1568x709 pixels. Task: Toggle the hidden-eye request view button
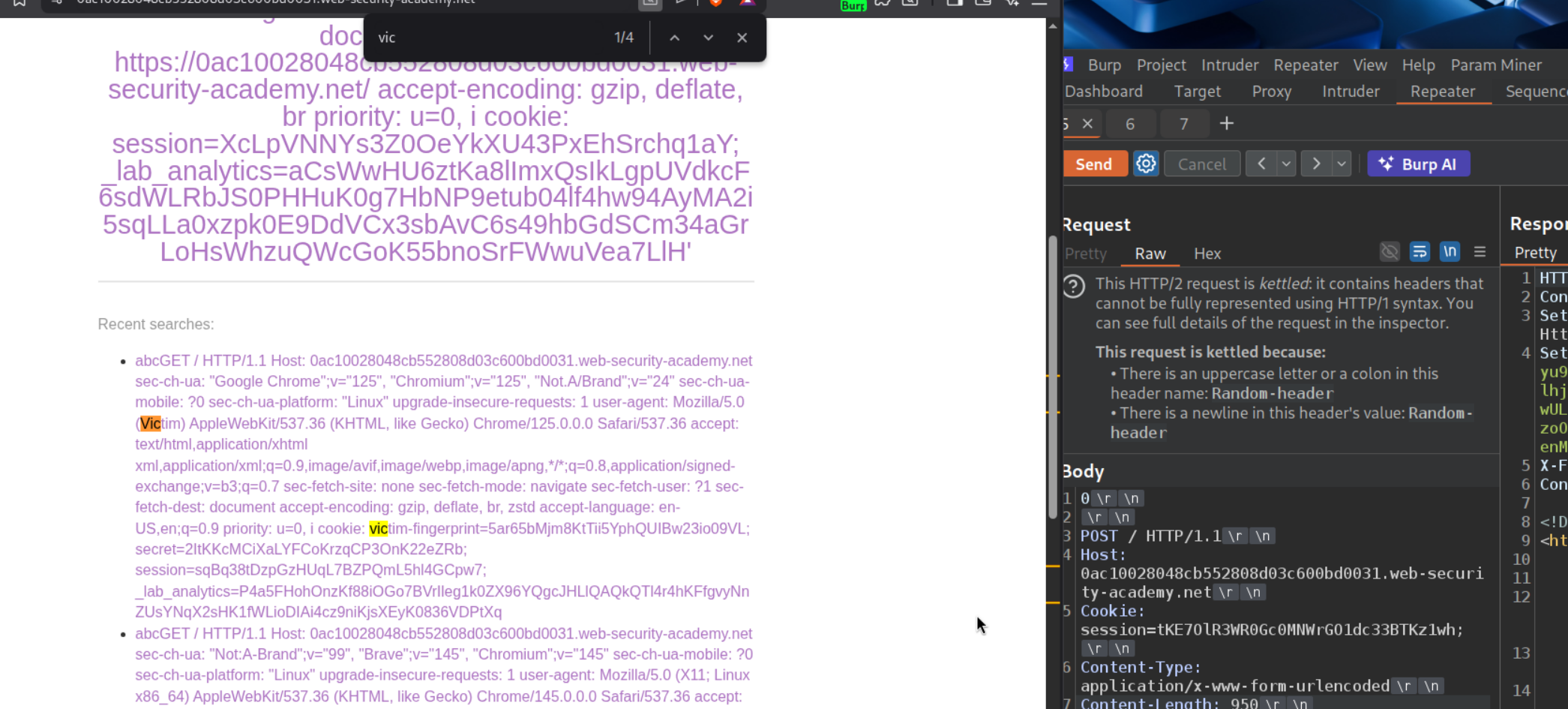coord(1389,252)
